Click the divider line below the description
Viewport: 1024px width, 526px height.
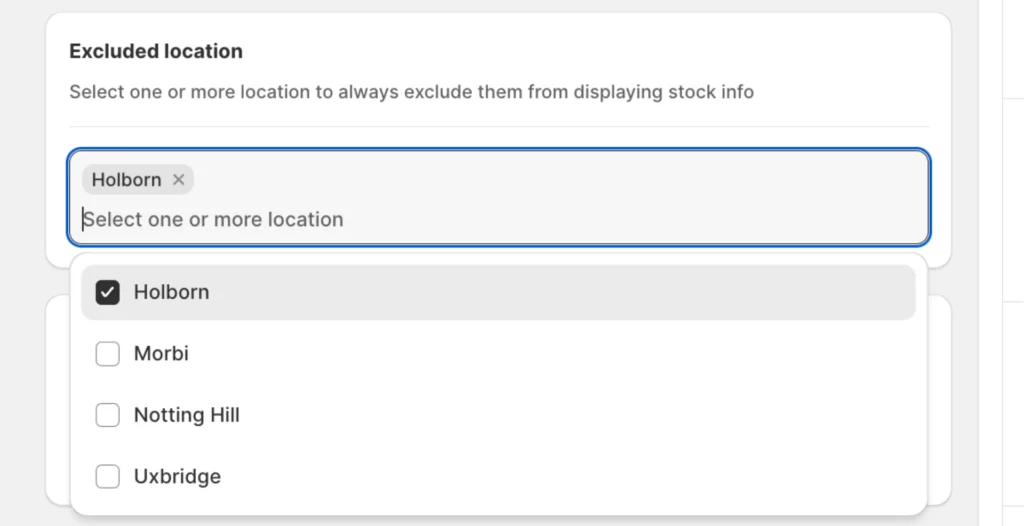point(499,127)
